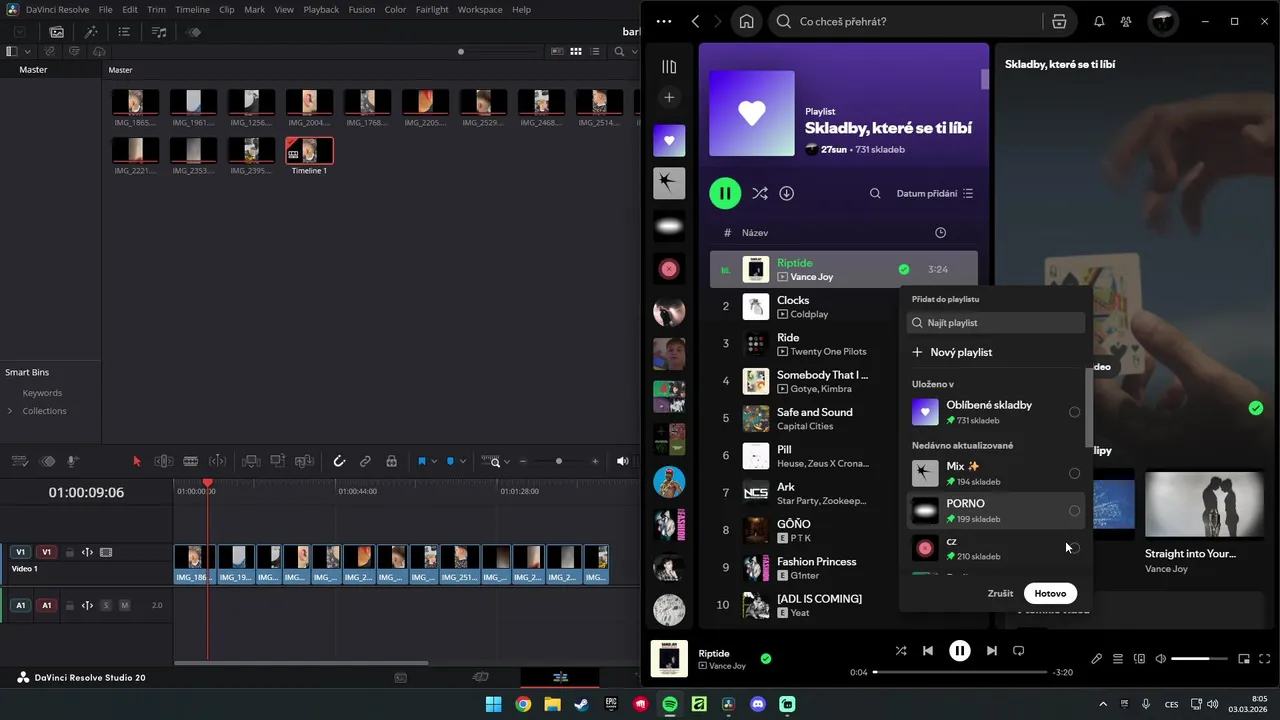Open the Sound Library music icon

pyautogui.click(x=159, y=32)
